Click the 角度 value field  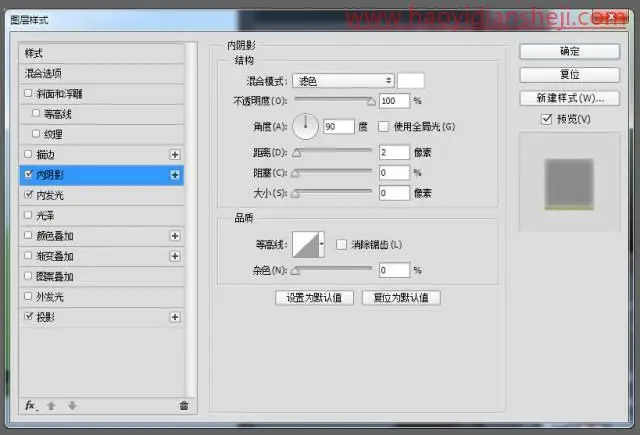point(339,127)
